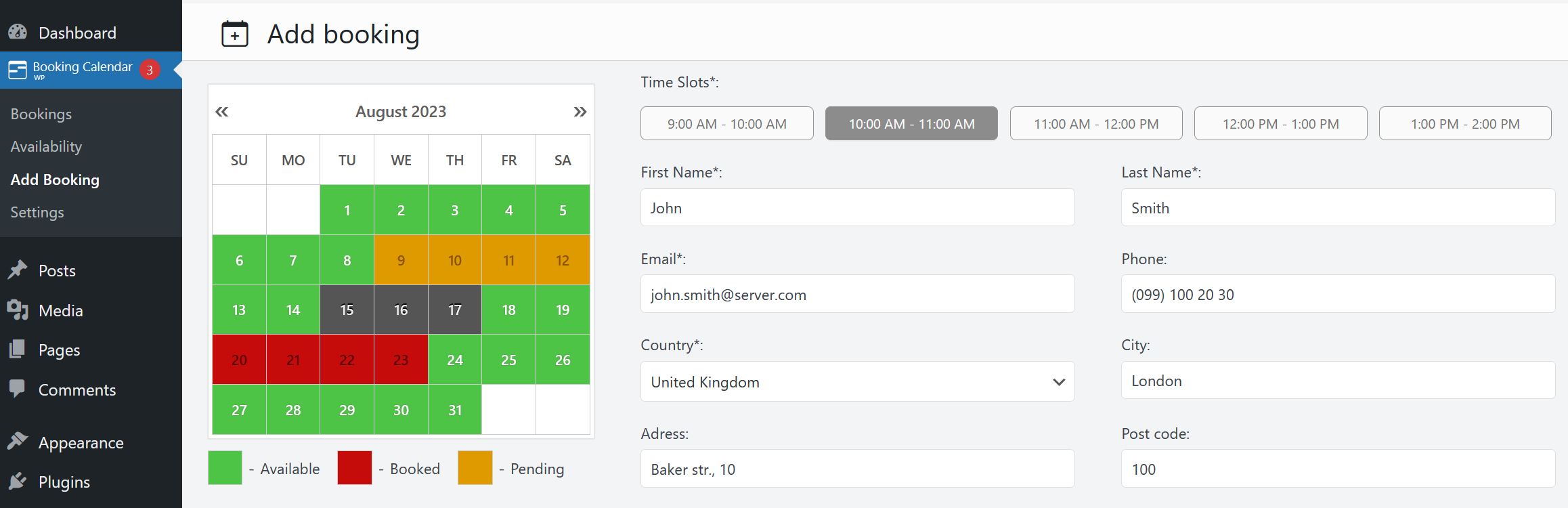Viewport: 1568px width, 508px height.
Task: Open the Country dropdown showing United Kingdom
Action: click(858, 381)
